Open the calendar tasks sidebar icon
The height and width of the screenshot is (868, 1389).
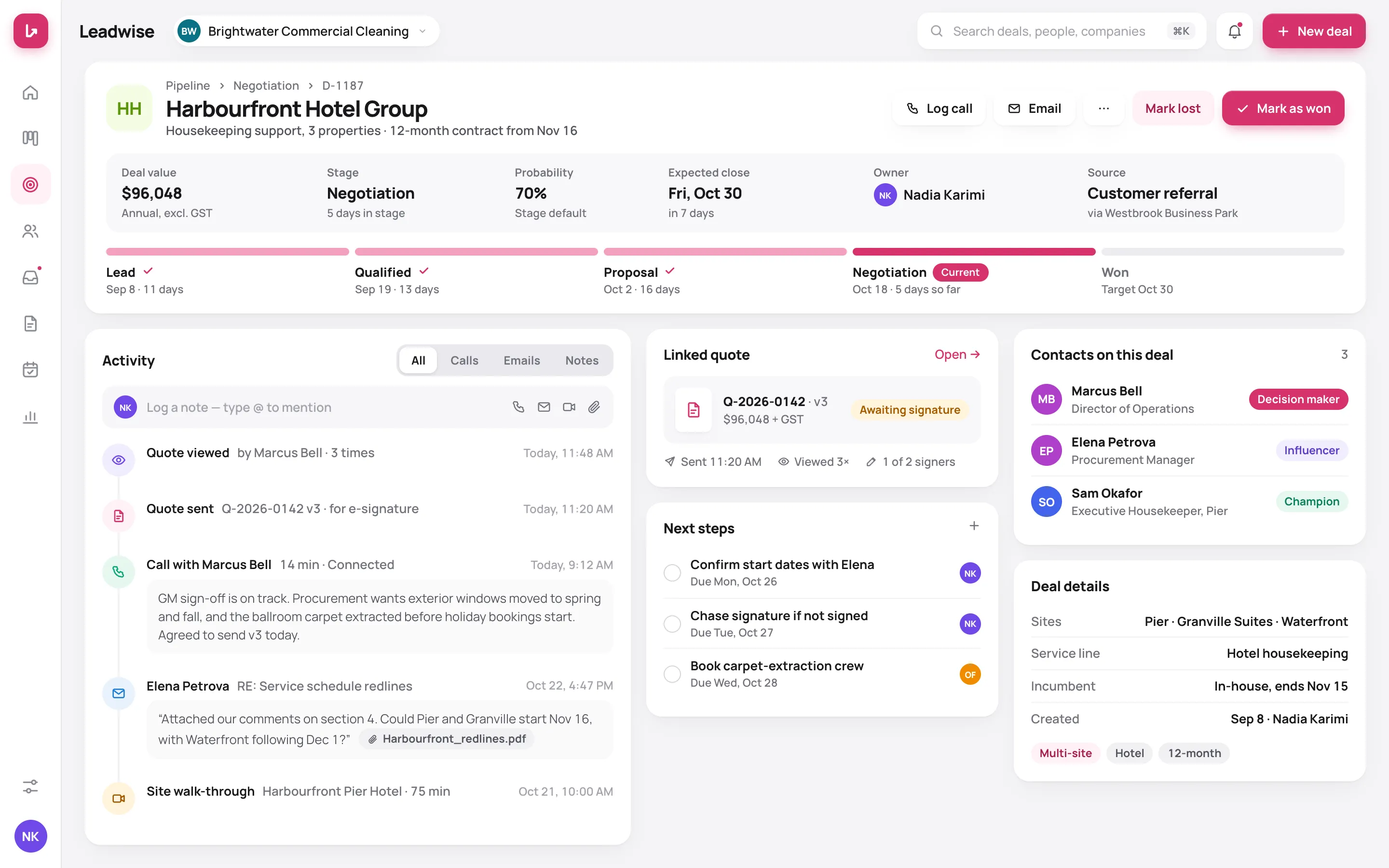pyautogui.click(x=30, y=370)
